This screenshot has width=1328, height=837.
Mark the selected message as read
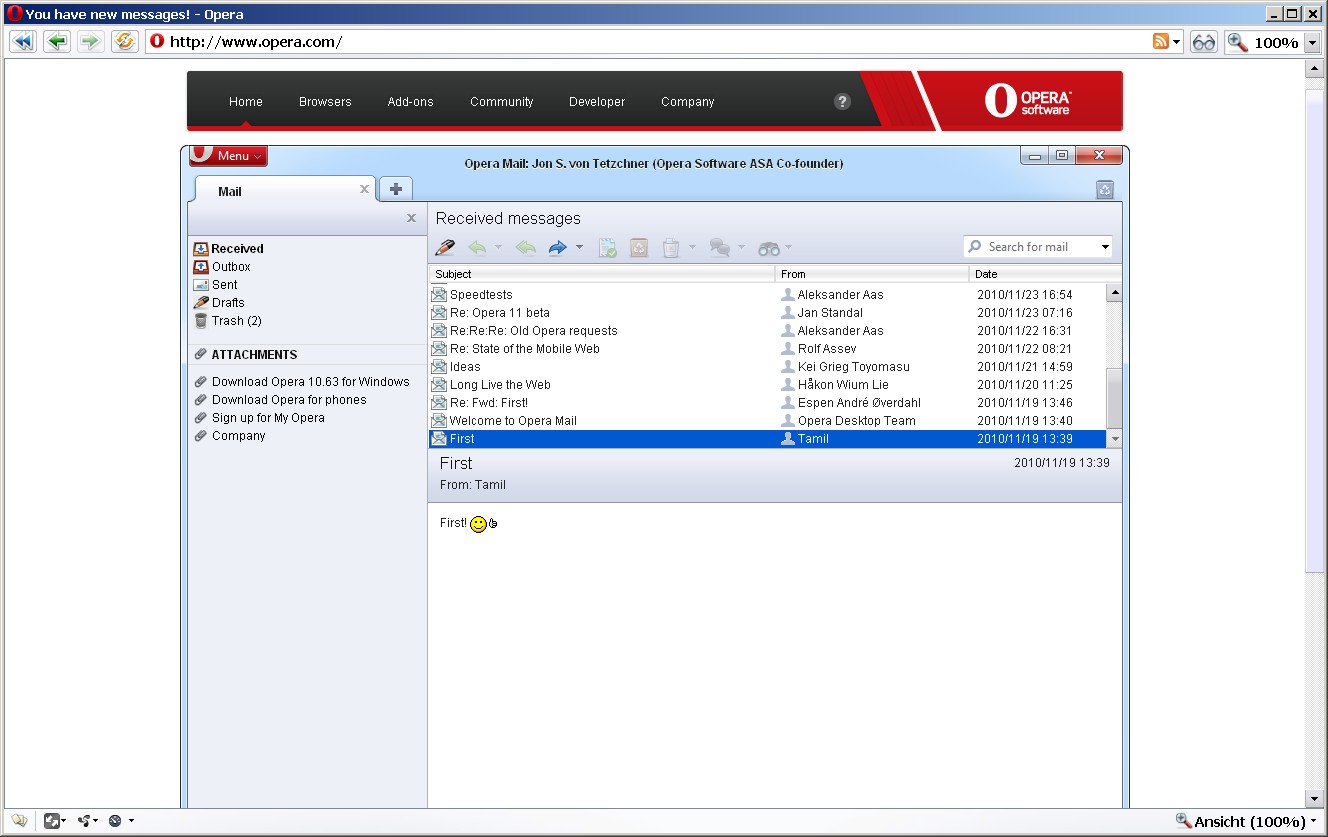pyautogui.click(x=607, y=247)
